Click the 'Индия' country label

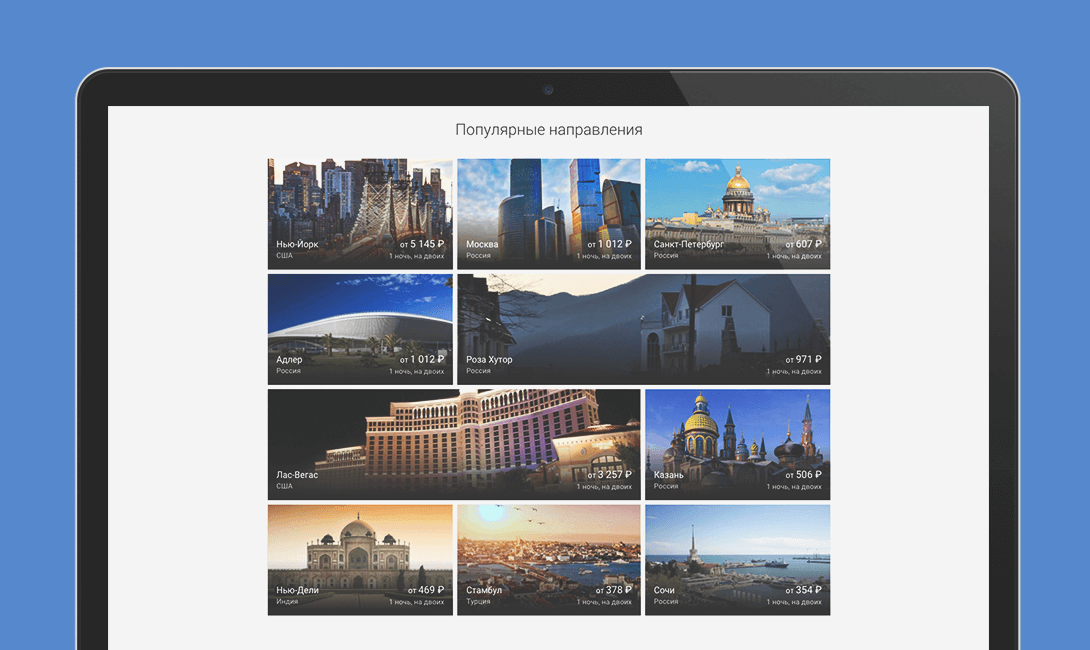coord(287,601)
